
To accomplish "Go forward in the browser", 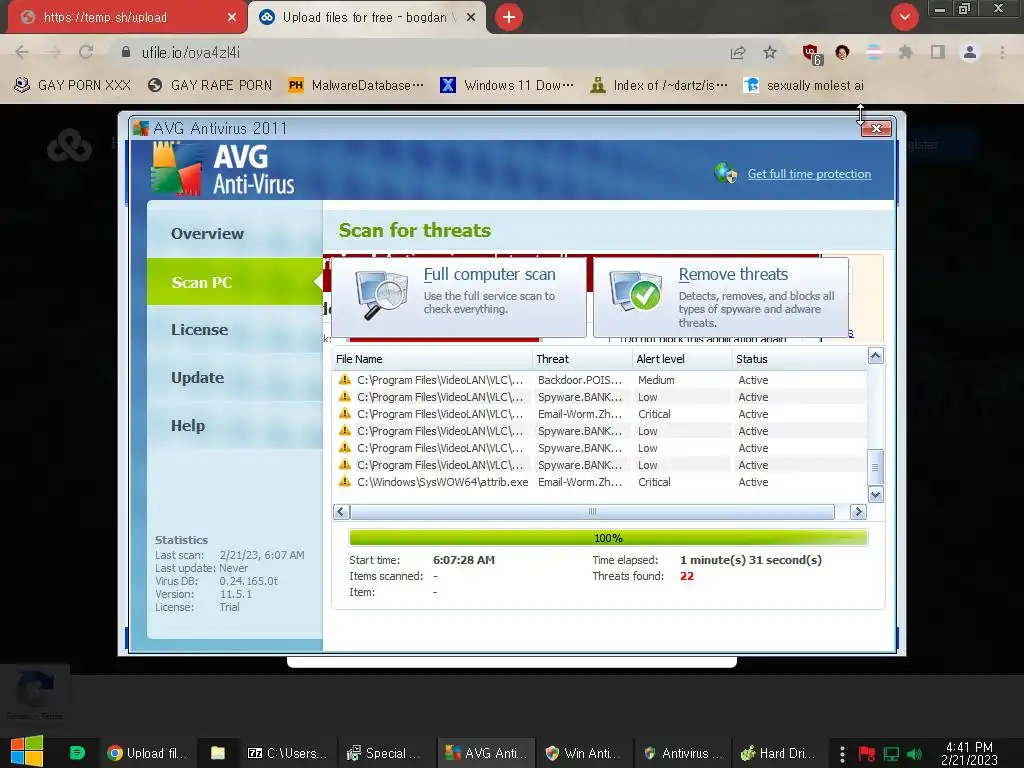I will 54,52.
